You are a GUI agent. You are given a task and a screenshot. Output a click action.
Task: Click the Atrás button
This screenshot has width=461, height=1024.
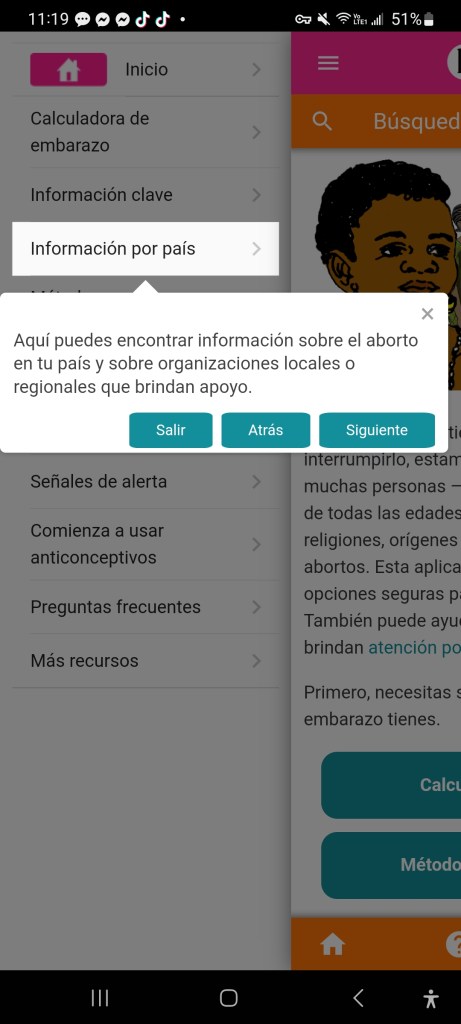tap(266, 430)
